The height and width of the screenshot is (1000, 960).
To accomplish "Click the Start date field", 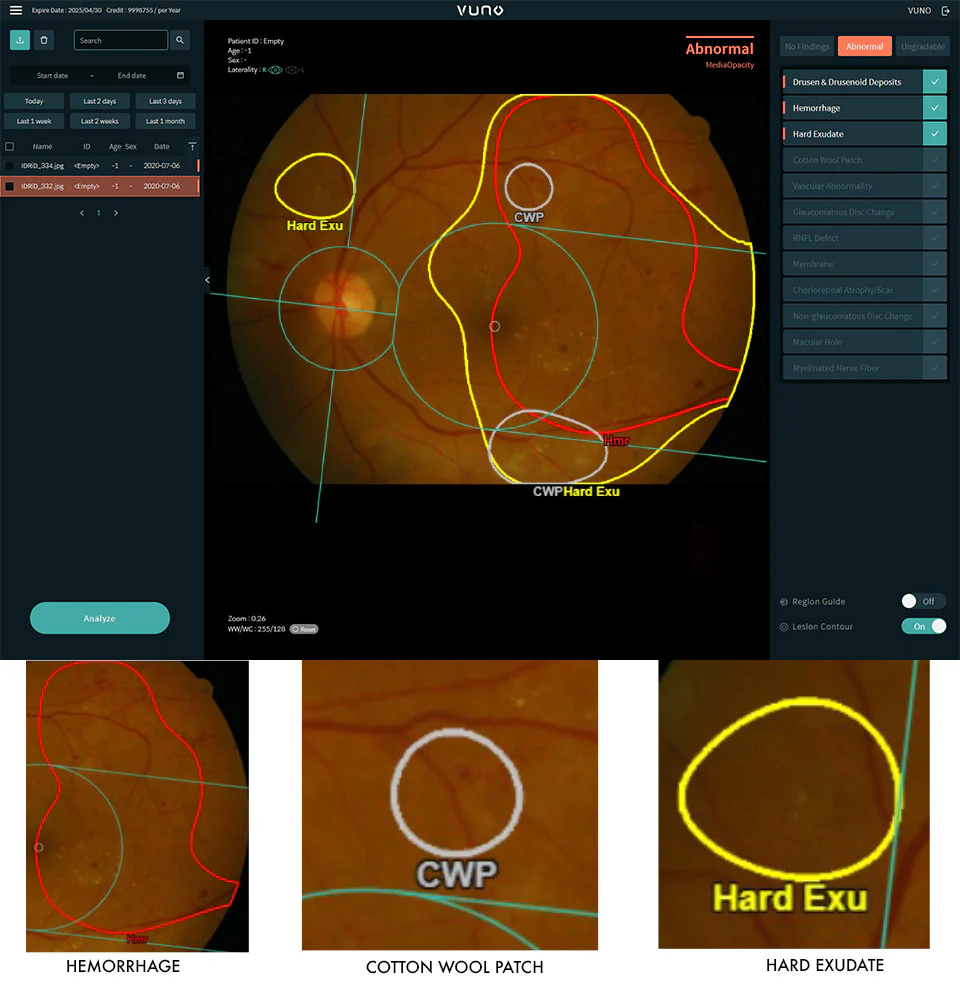I will 52,75.
